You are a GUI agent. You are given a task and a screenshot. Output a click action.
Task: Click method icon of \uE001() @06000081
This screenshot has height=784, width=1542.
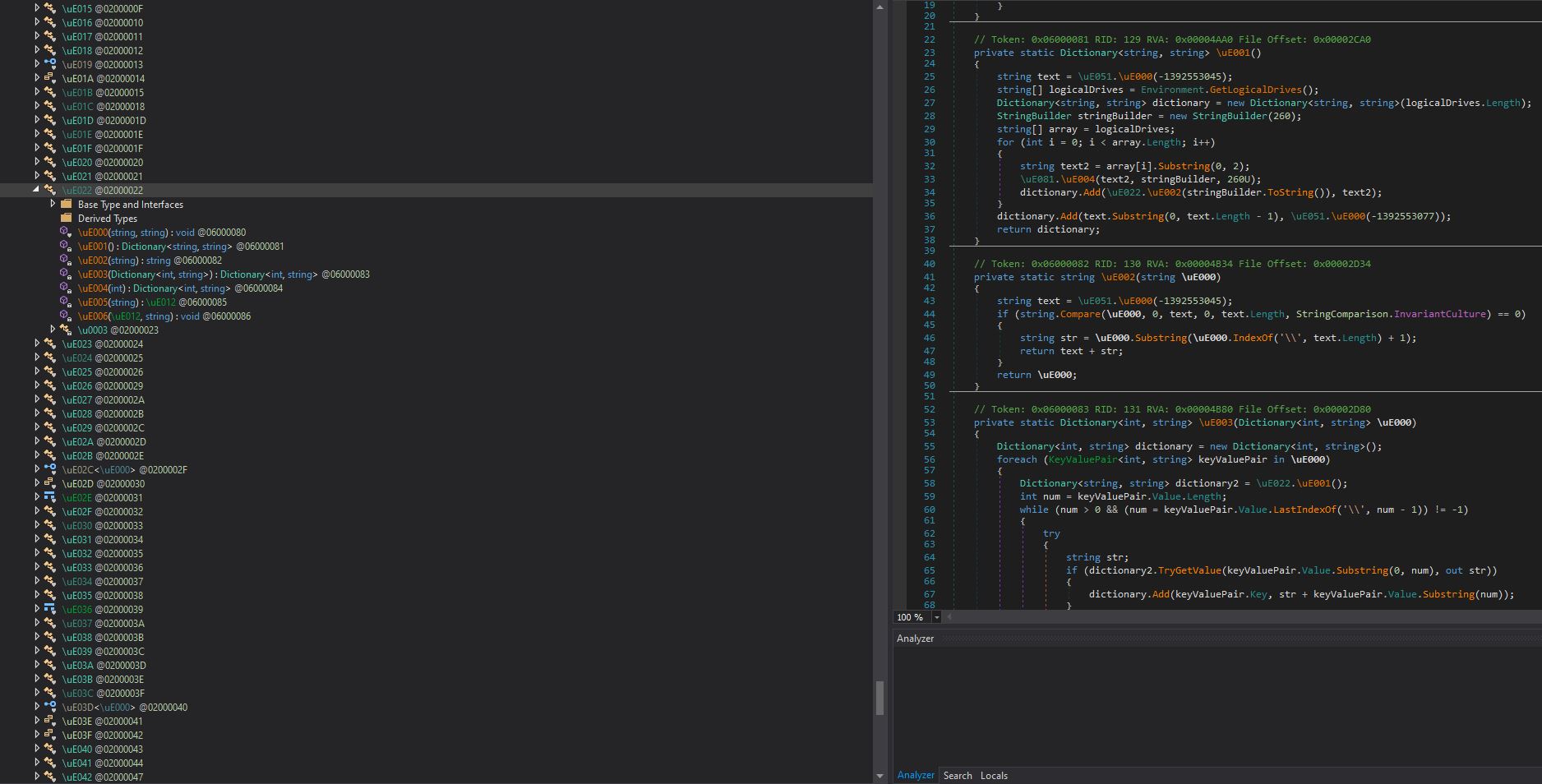point(67,247)
